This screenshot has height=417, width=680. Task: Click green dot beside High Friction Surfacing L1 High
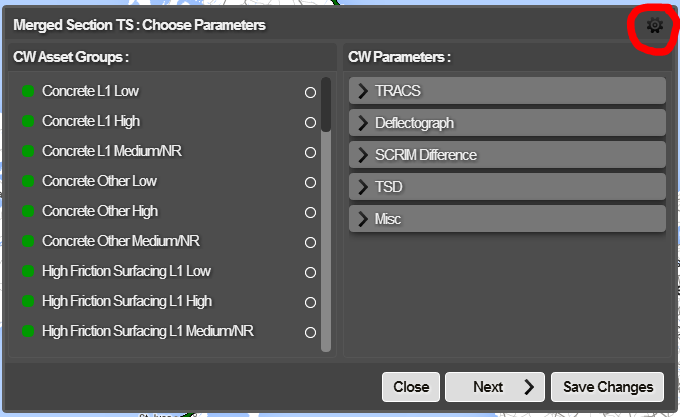coord(28,302)
